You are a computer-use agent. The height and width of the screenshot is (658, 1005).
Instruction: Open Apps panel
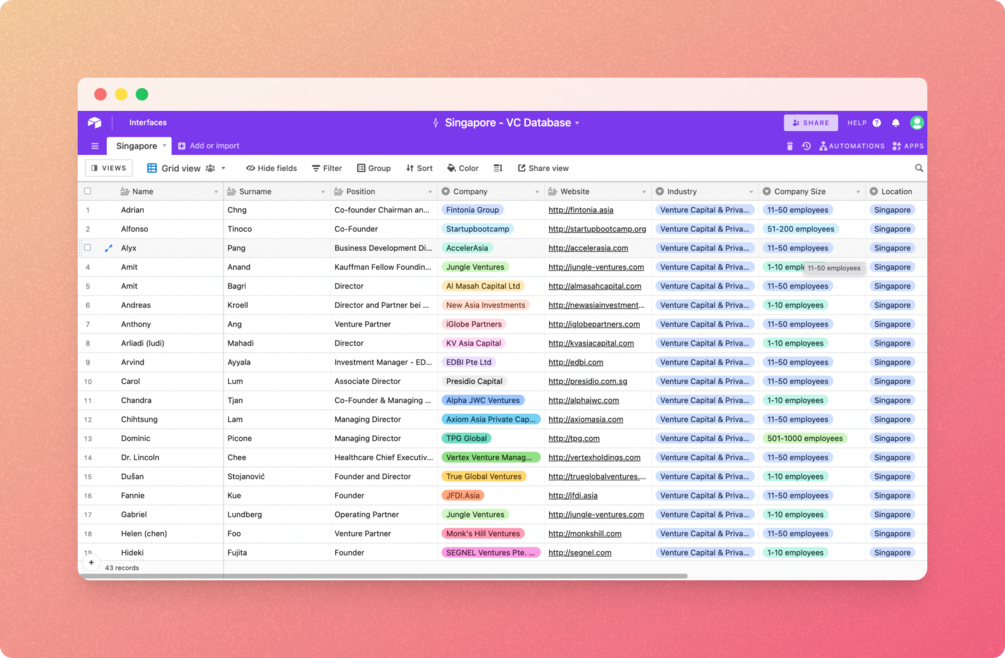(908, 146)
